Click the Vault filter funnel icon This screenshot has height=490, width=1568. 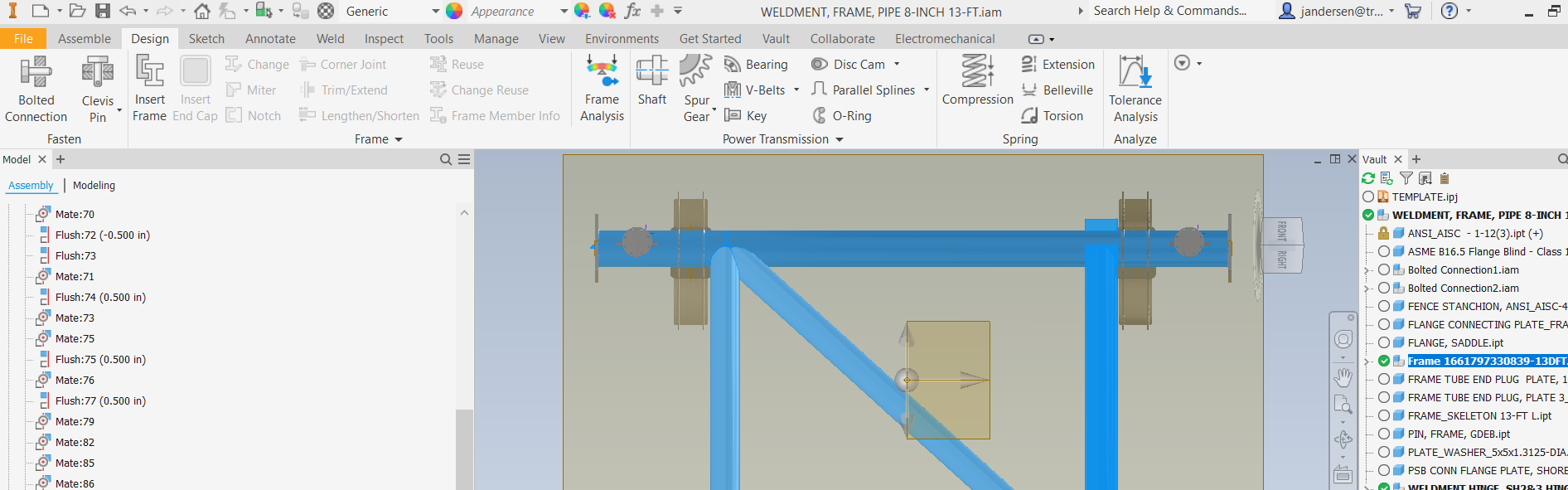[1406, 178]
